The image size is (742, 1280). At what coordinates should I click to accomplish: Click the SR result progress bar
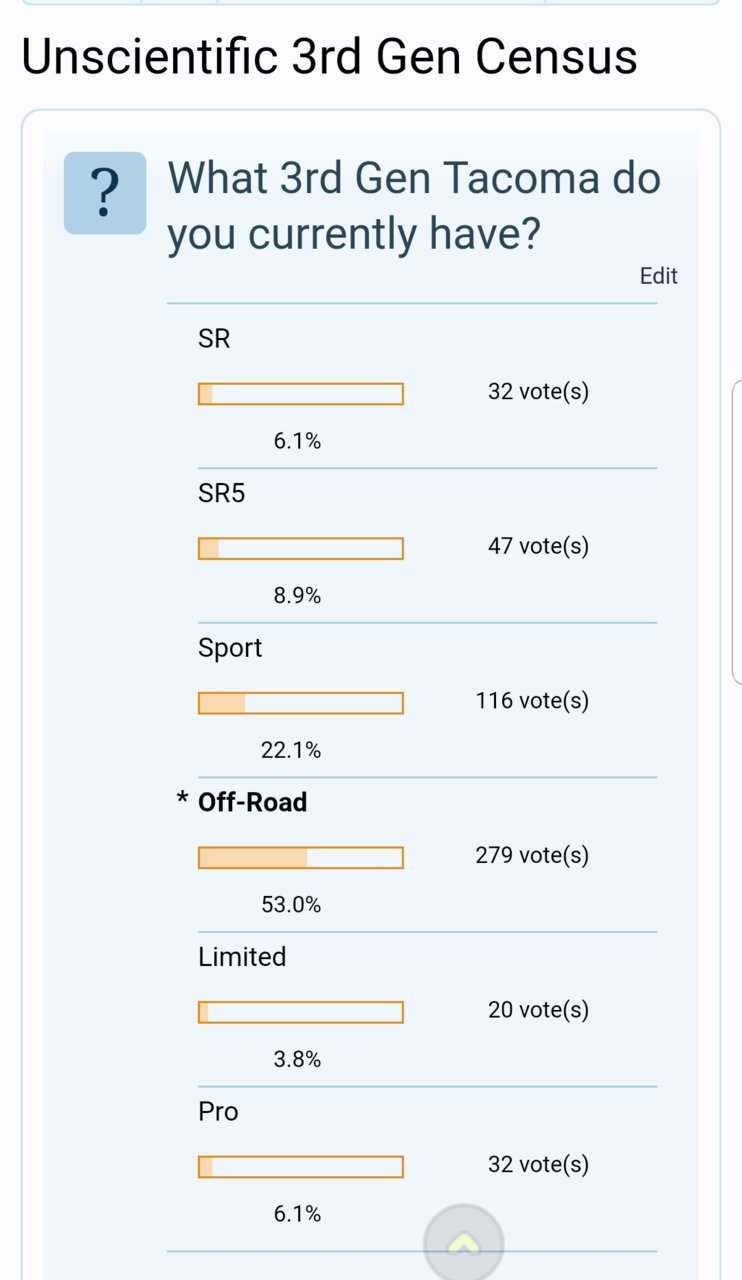pos(301,394)
